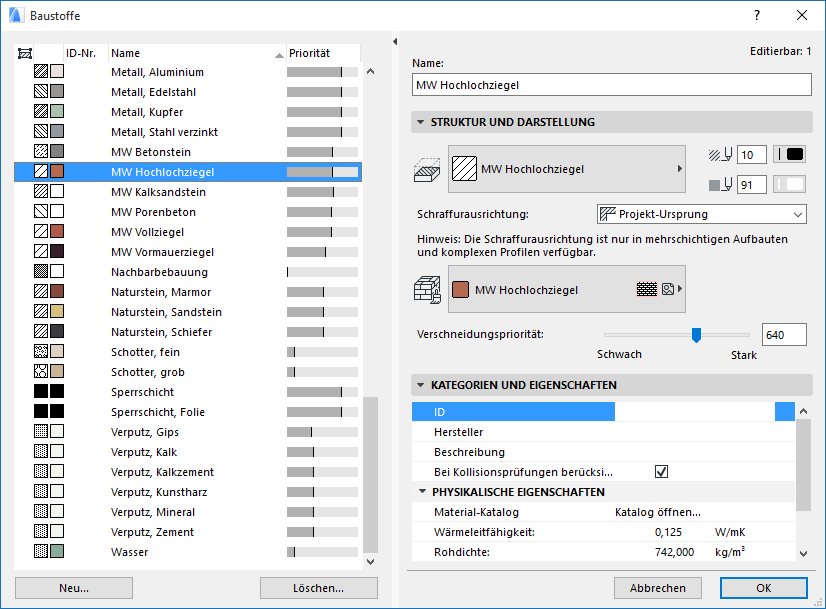Click the surface color swatch of Naturstein, Sandstein

[57, 311]
